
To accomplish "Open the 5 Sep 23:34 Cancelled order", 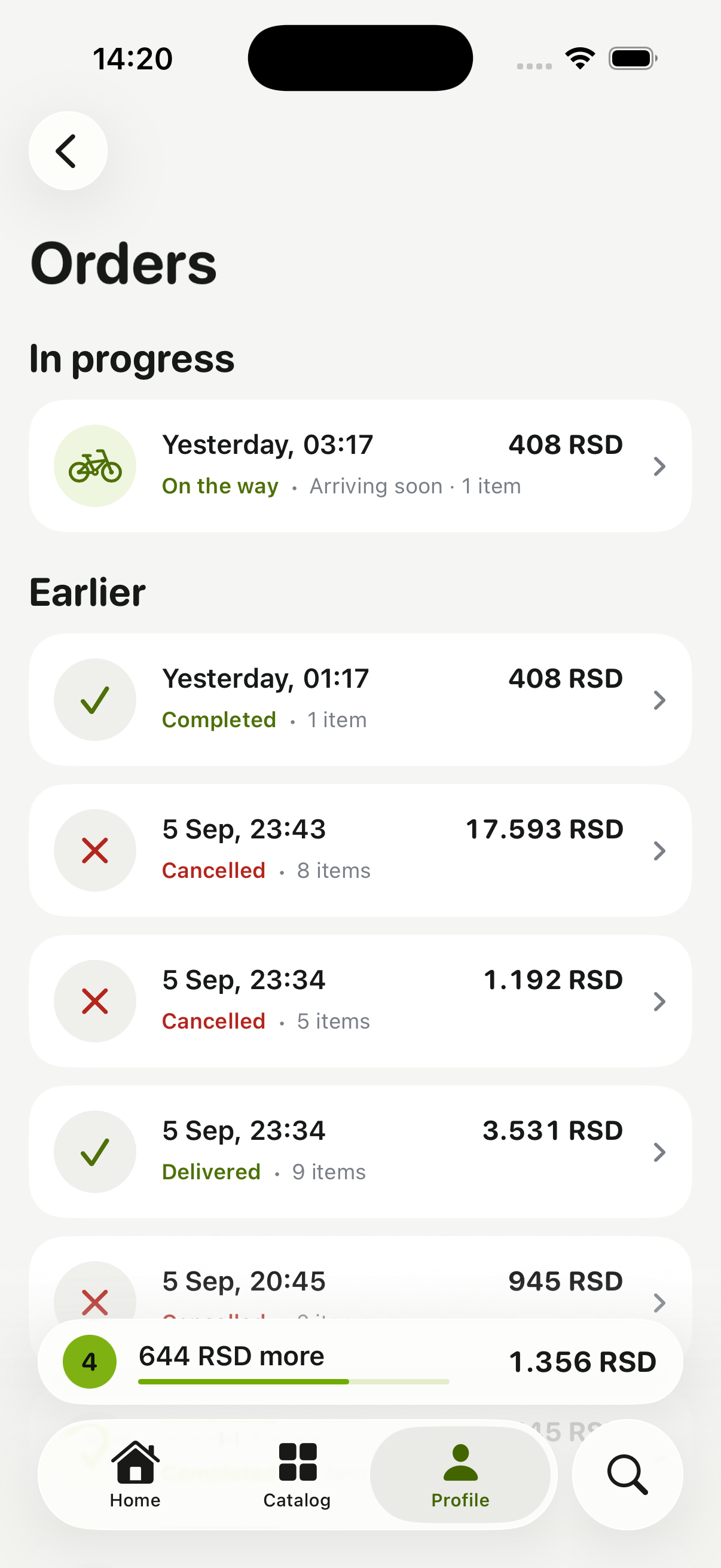I will pos(360,1001).
